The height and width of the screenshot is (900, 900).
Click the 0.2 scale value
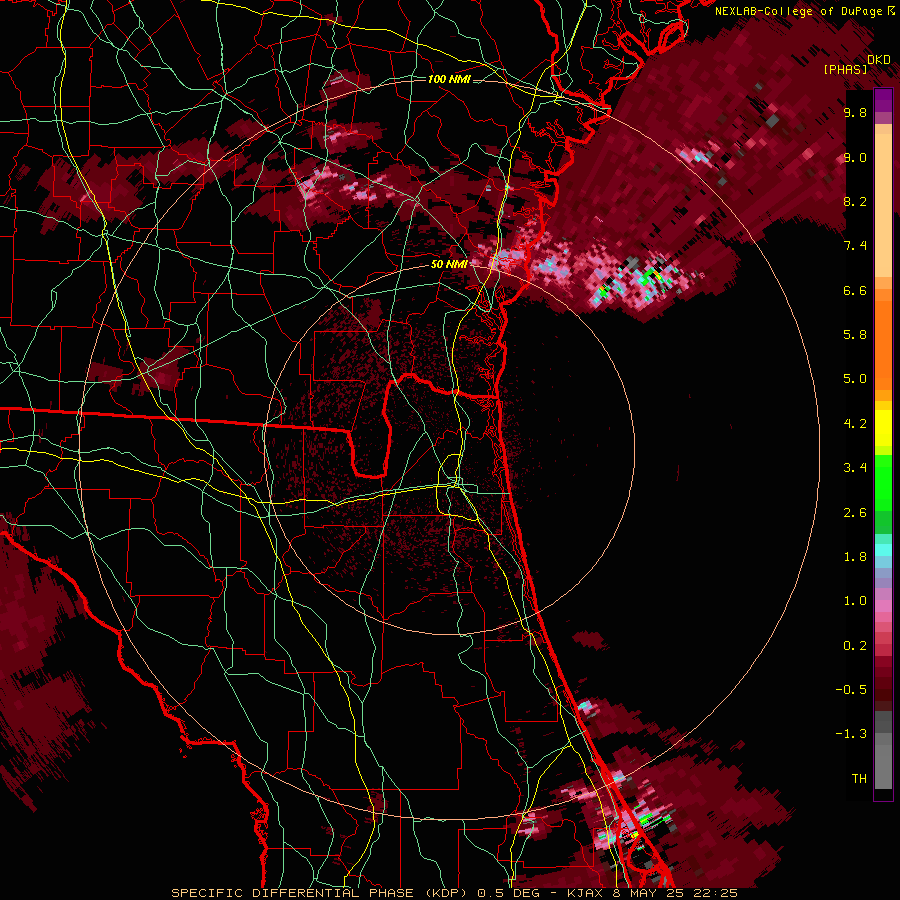coord(855,646)
